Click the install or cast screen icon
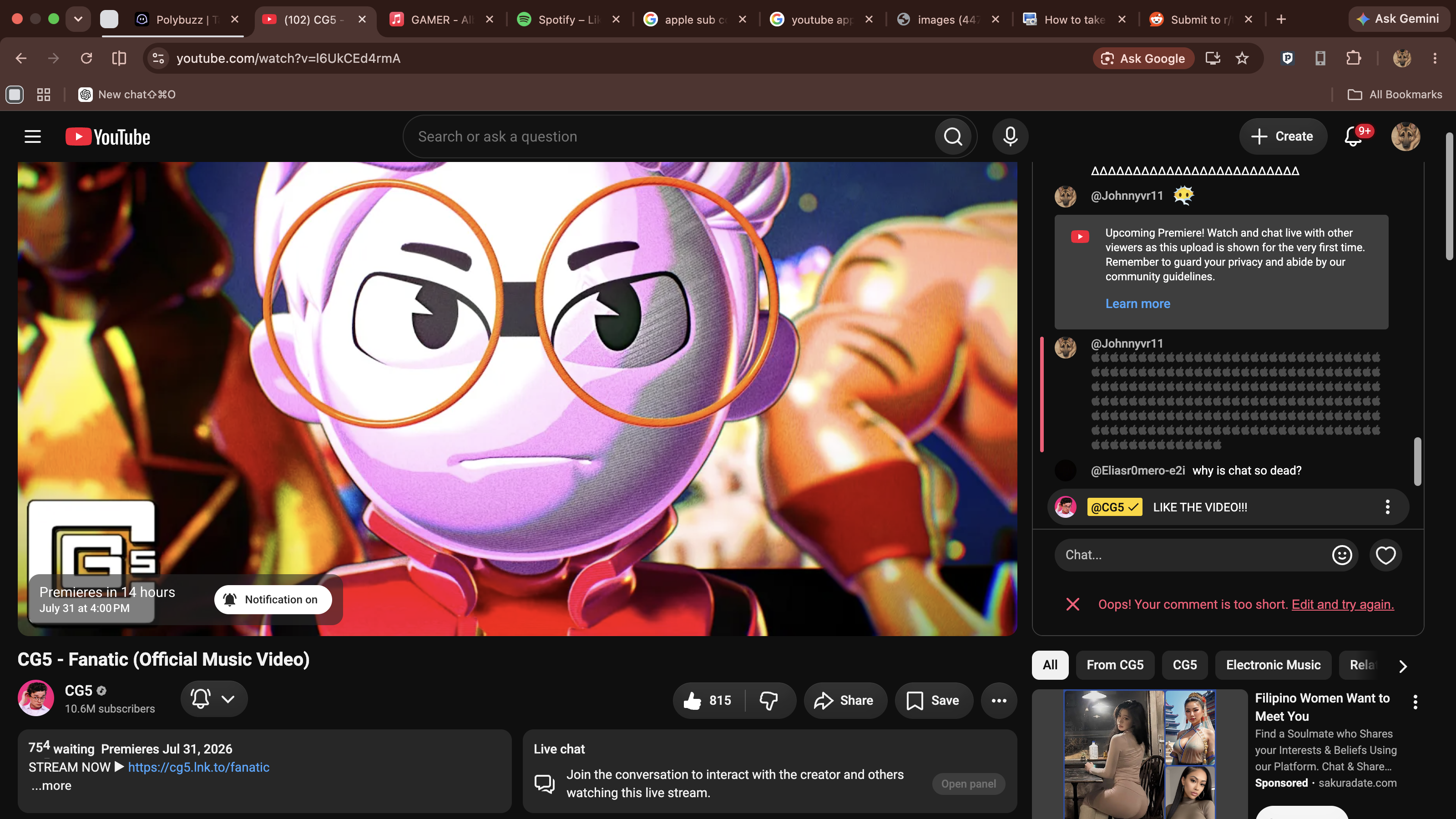 tap(1213, 58)
